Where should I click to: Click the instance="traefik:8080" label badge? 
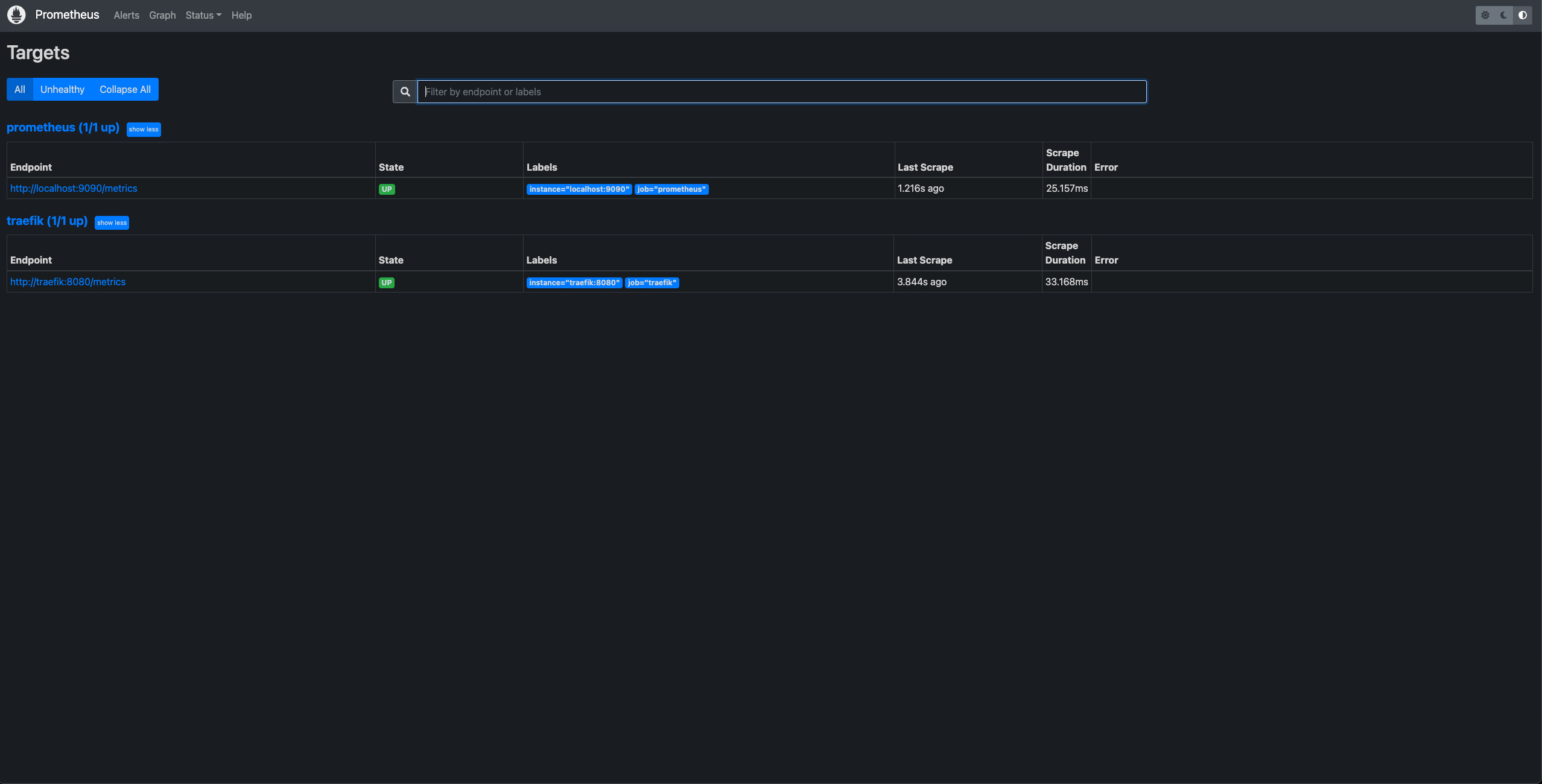574,283
